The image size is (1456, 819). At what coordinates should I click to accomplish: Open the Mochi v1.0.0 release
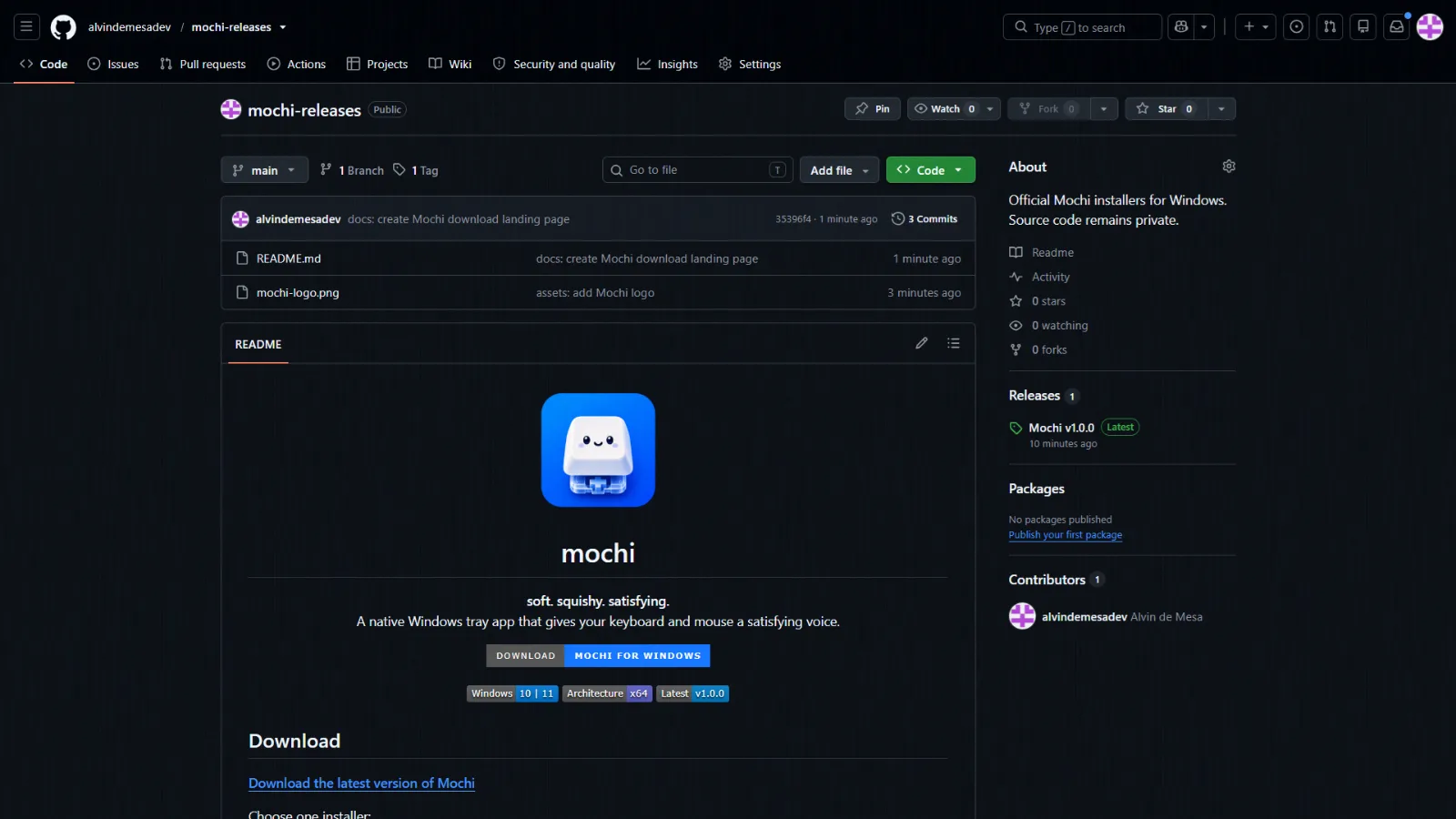pyautogui.click(x=1061, y=428)
